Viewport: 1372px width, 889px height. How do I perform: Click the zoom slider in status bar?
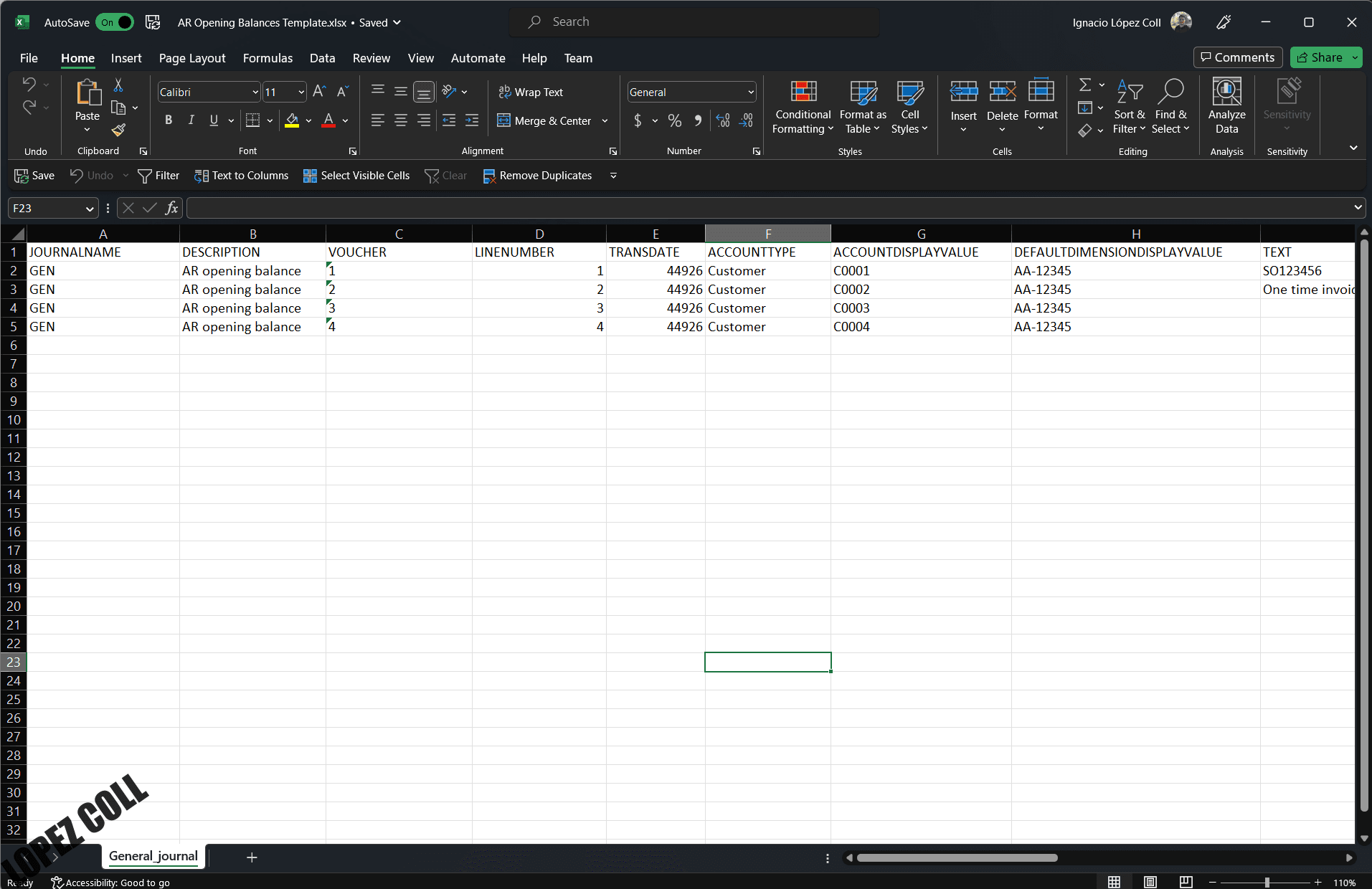[x=1267, y=883]
